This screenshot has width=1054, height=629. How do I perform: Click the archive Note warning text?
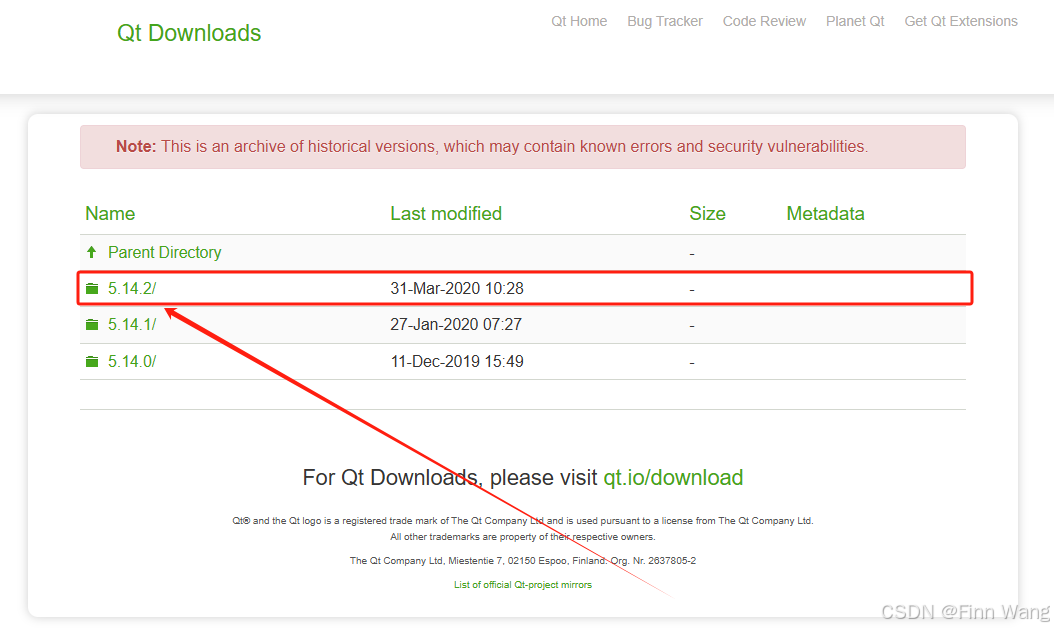point(492,146)
